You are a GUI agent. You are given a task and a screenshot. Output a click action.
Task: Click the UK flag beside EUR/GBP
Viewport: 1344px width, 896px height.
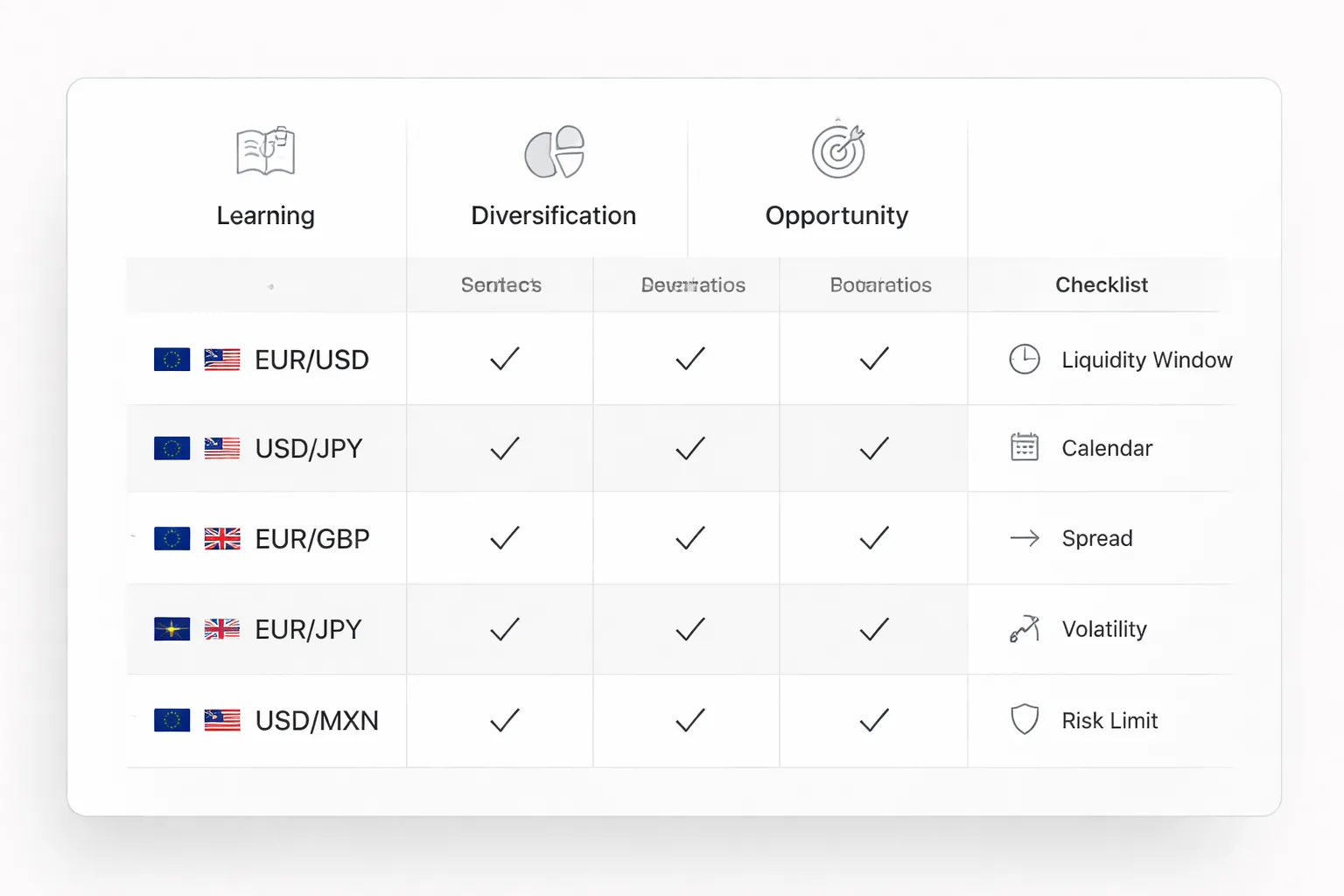(222, 538)
